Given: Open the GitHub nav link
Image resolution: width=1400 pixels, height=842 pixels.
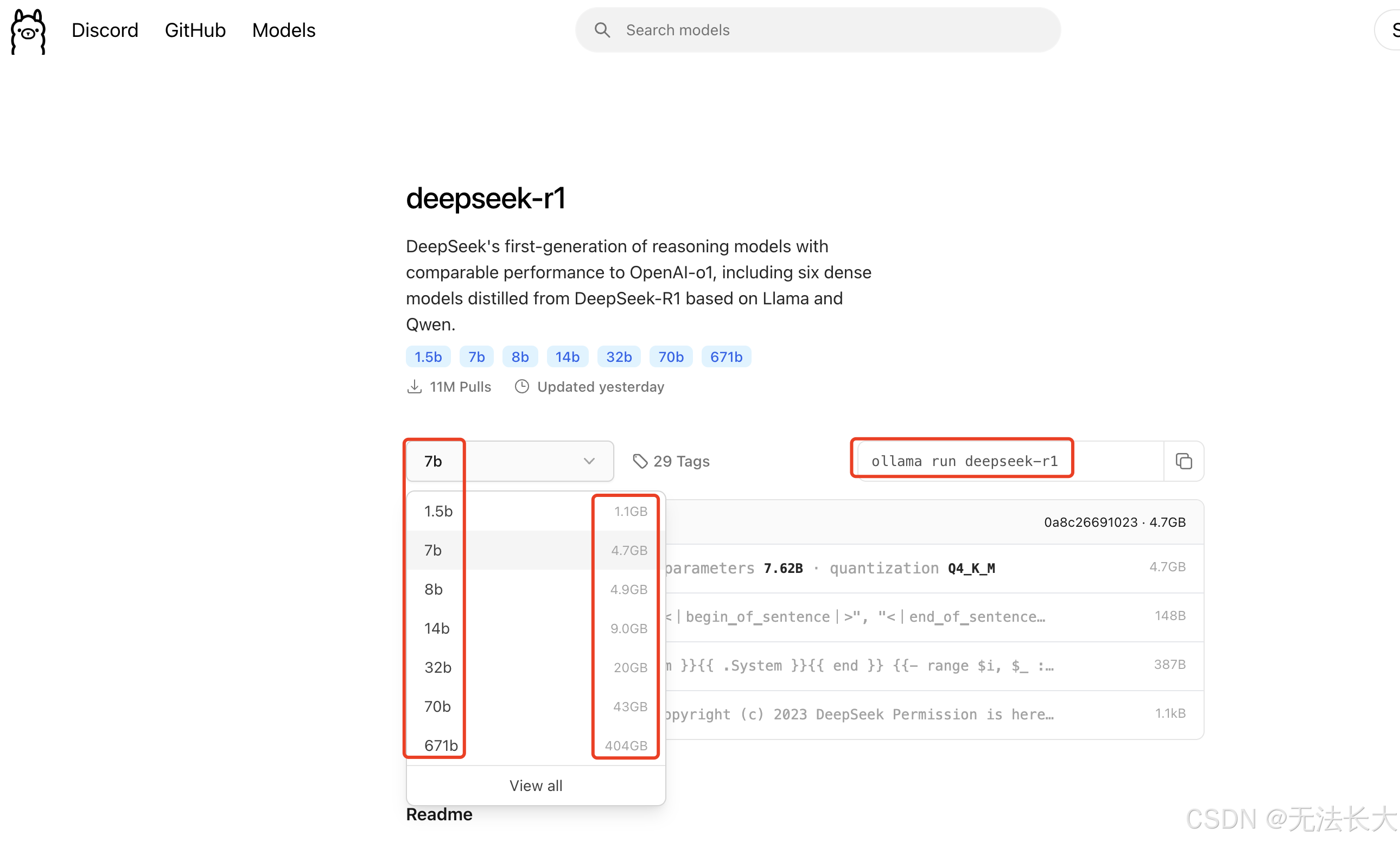Looking at the screenshot, I should (195, 30).
